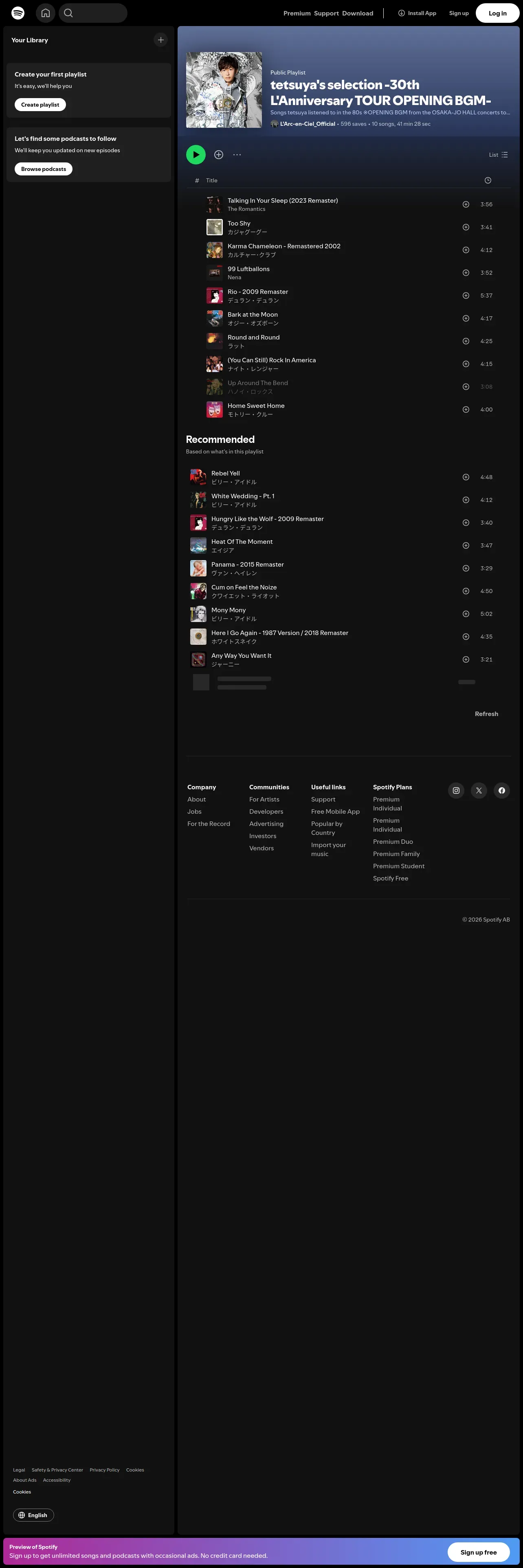This screenshot has width=523, height=1568.
Task: Open the English language selector
Action: [x=33, y=1515]
